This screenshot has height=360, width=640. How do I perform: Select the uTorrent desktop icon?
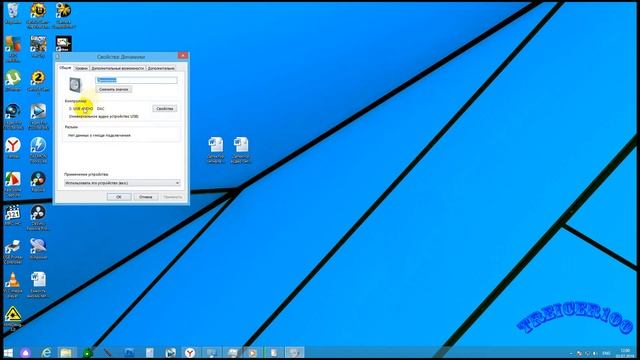click(x=13, y=80)
